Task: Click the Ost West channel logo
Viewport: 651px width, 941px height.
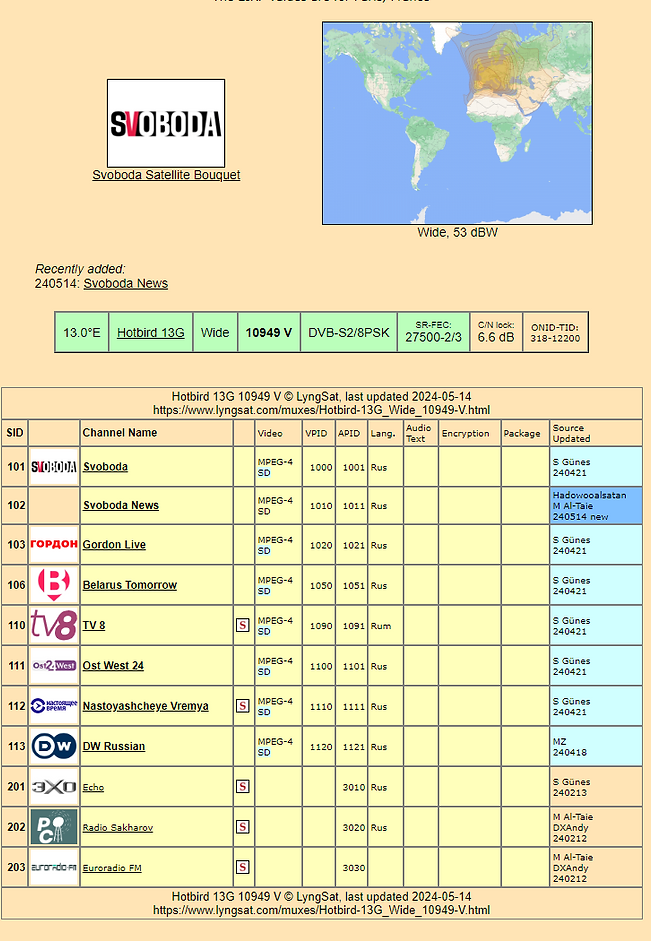Action: tap(54, 666)
